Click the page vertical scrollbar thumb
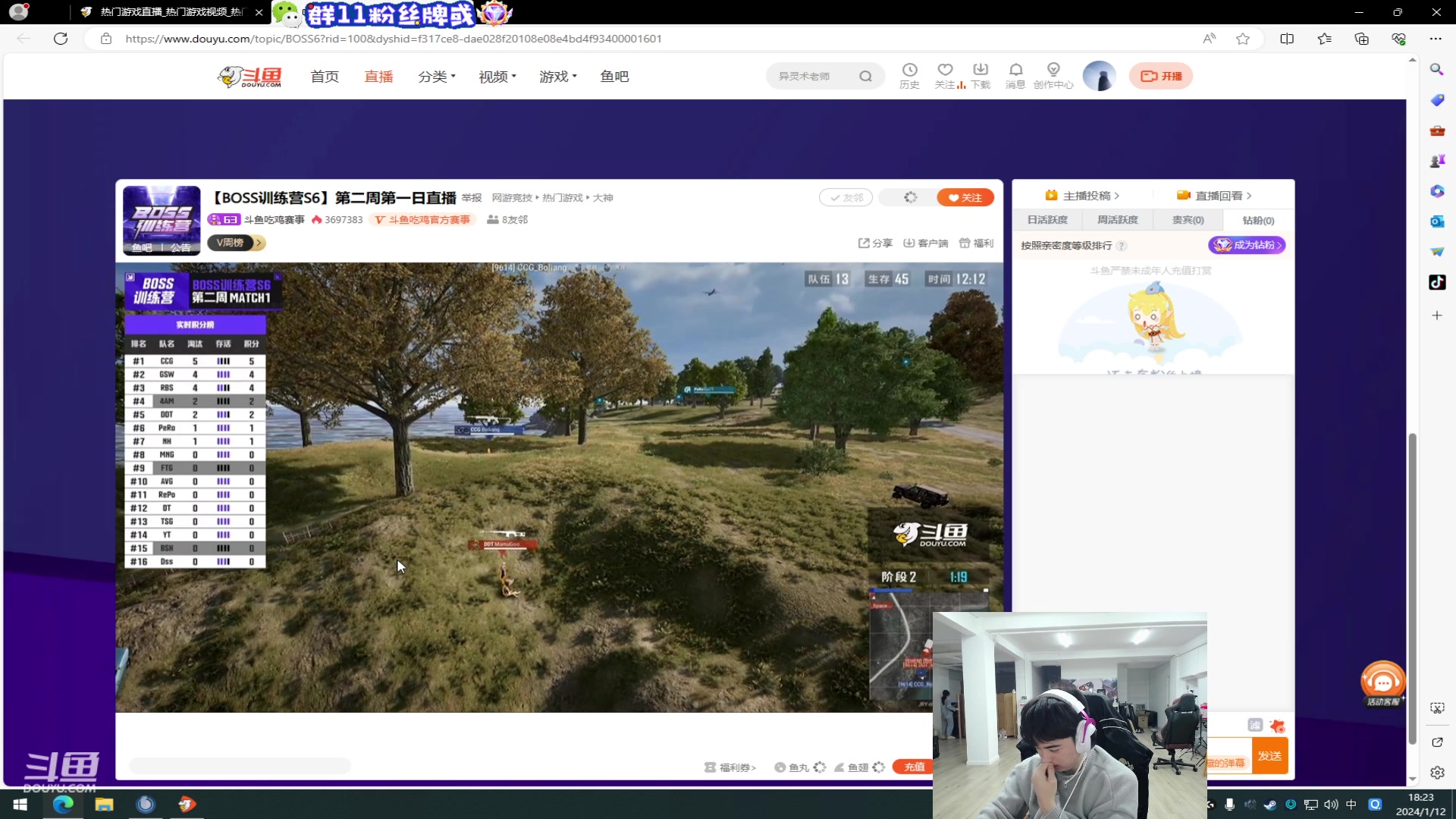The width and height of the screenshot is (1456, 819). pos(1412,588)
